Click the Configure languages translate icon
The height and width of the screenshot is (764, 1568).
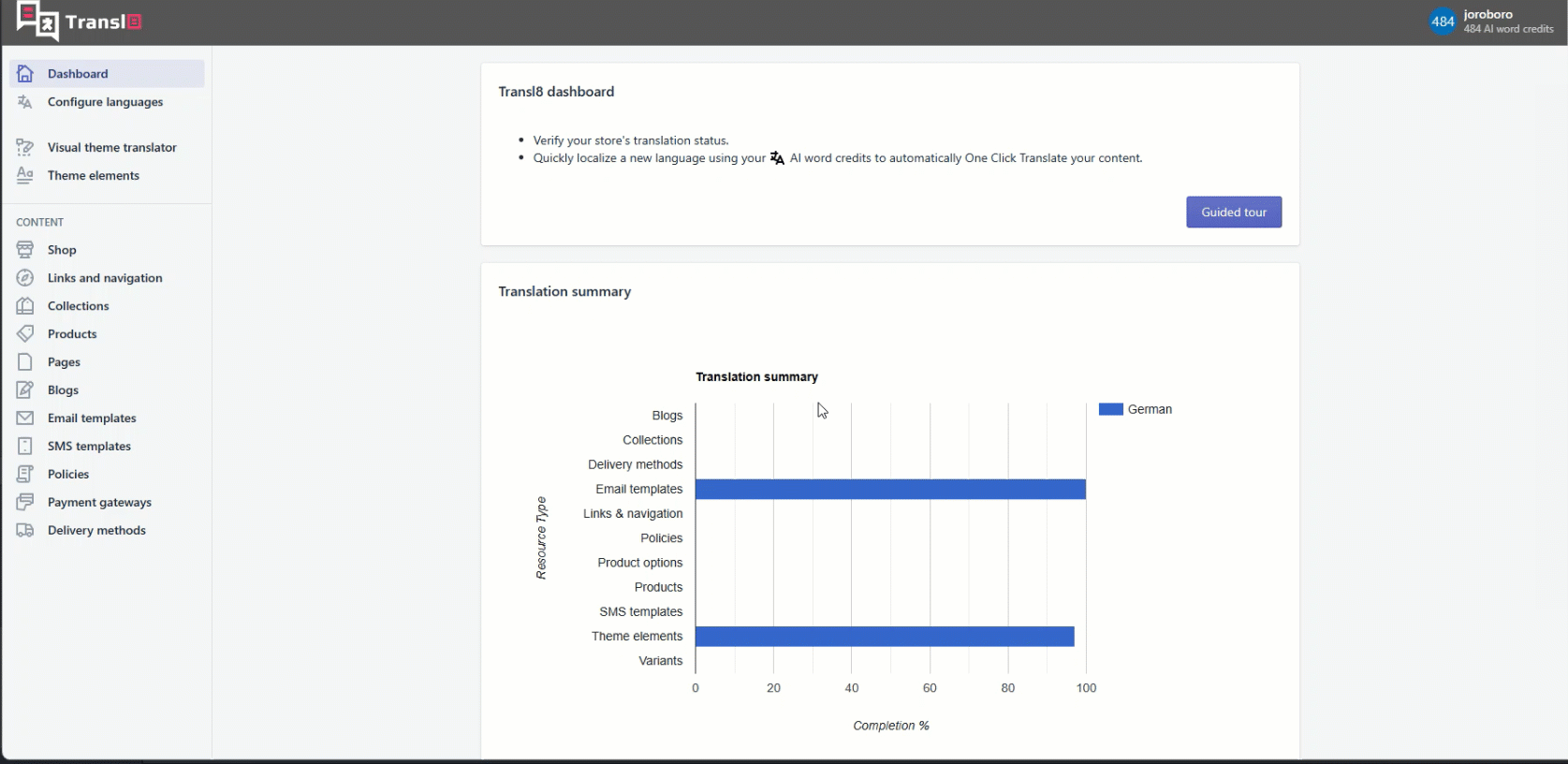(x=25, y=102)
